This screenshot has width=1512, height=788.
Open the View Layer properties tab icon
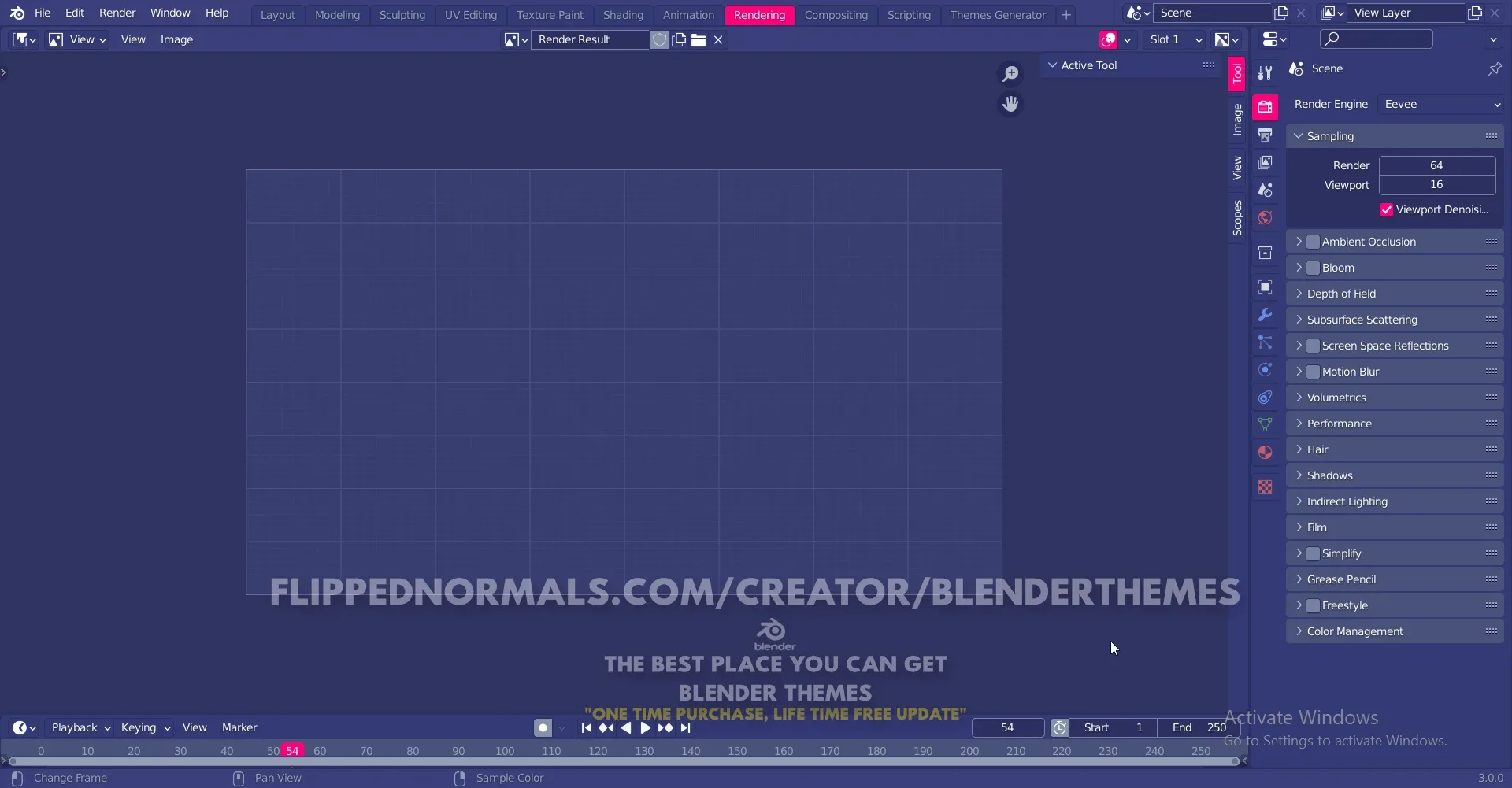pyautogui.click(x=1265, y=162)
